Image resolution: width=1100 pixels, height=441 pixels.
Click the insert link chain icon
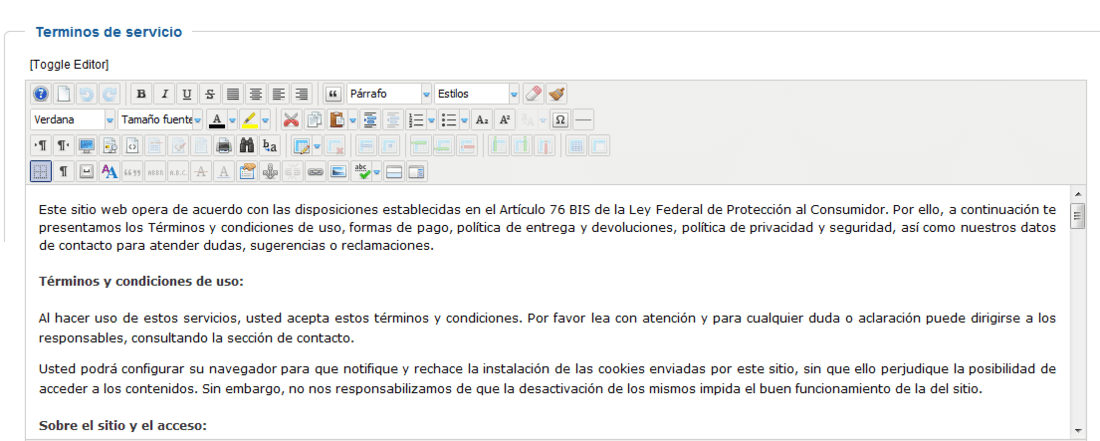coord(315,172)
